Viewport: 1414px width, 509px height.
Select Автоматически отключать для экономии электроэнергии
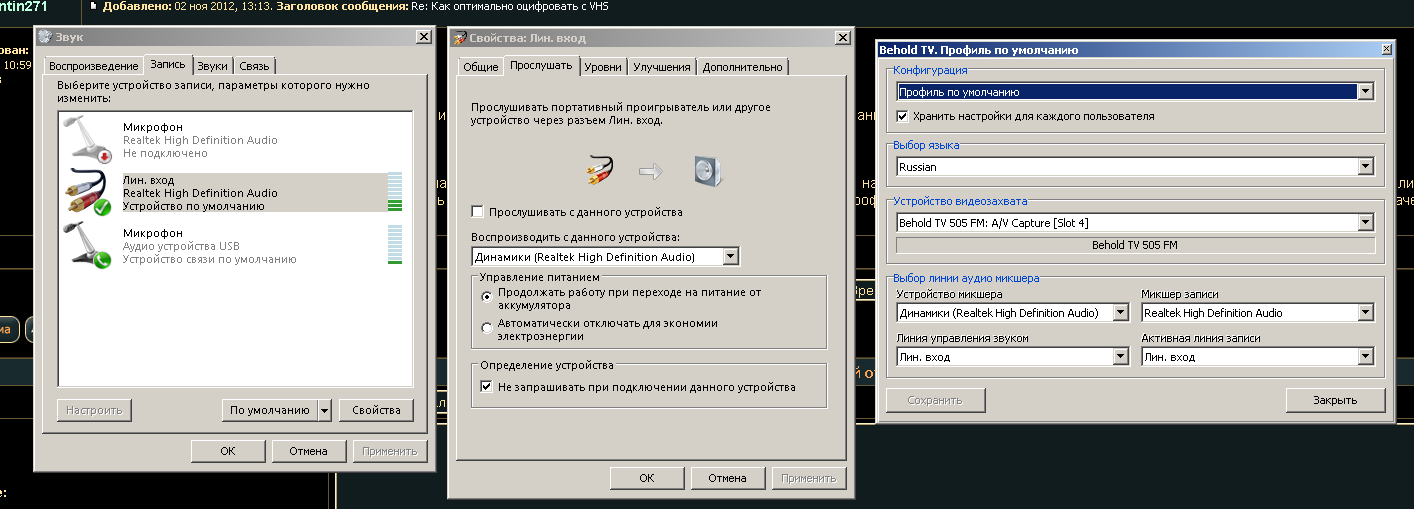(x=487, y=327)
